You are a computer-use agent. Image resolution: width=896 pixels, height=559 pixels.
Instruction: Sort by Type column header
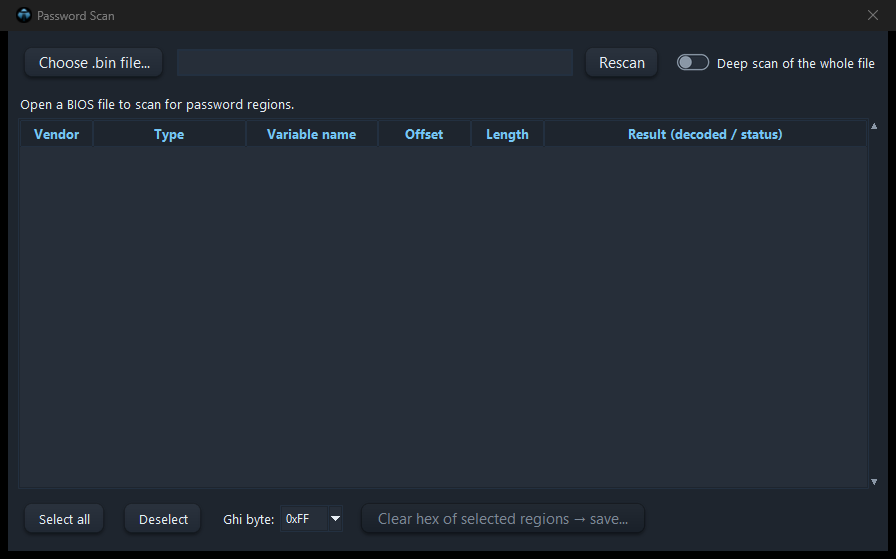pos(169,134)
